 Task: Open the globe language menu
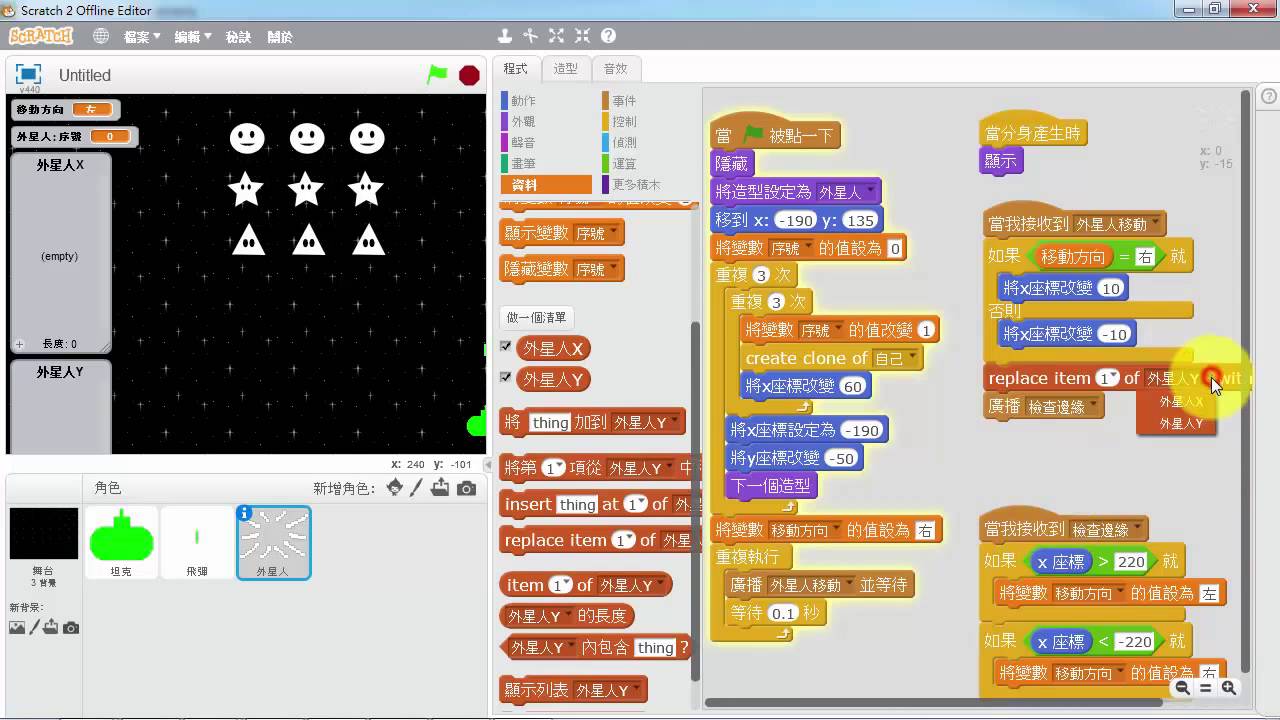[x=101, y=36]
